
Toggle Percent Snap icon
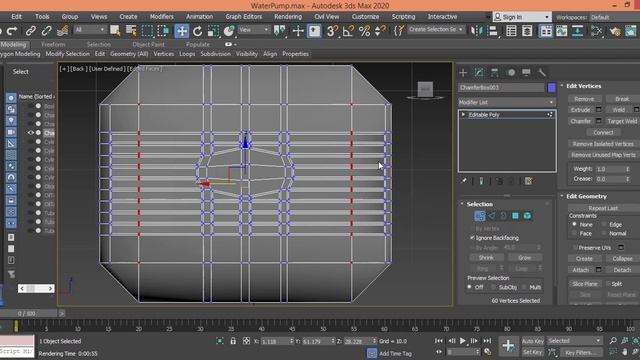tap(364, 31)
